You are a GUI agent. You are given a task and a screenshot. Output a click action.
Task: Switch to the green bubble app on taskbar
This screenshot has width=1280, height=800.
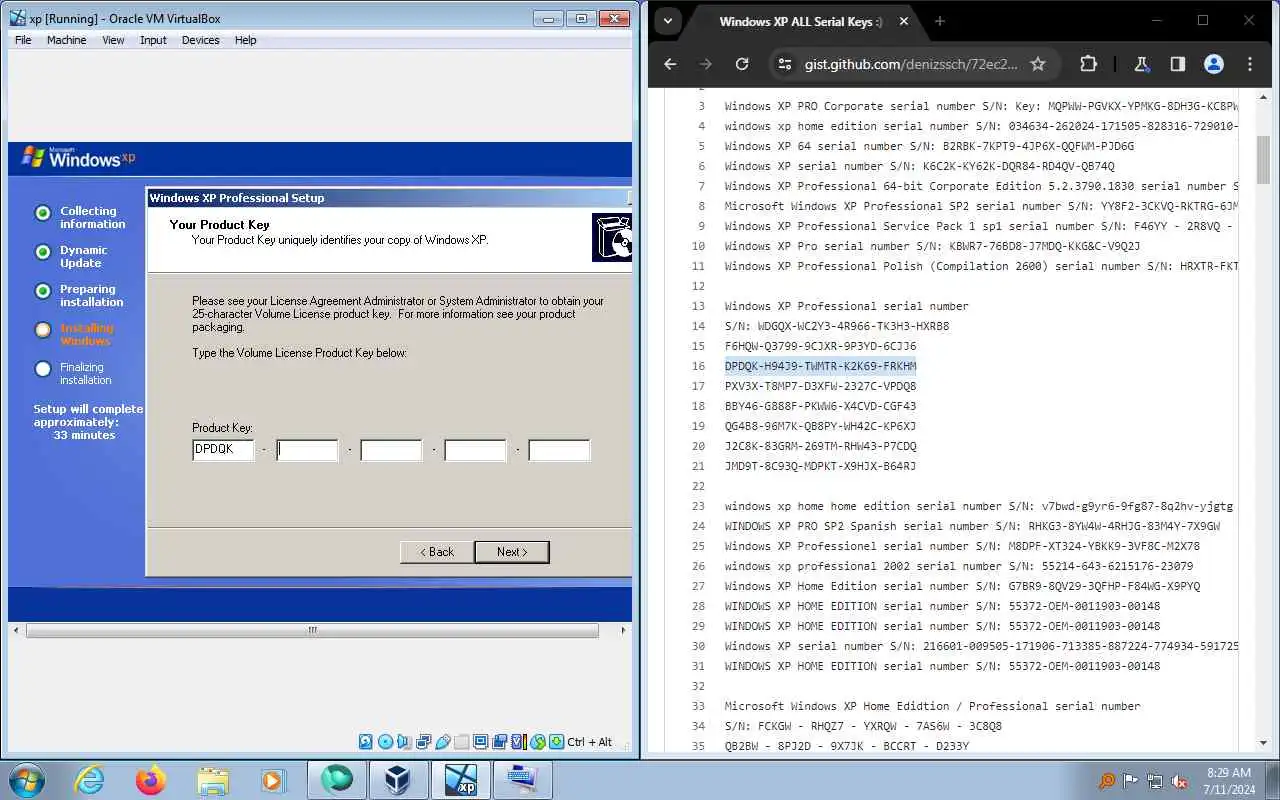tap(336, 779)
